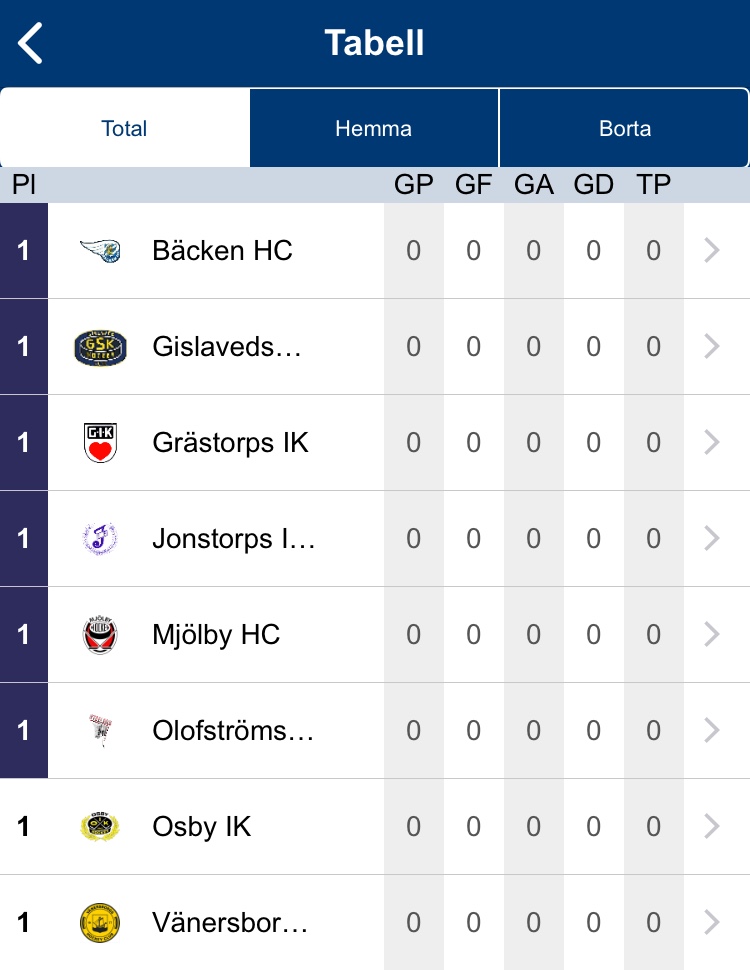Screen dimensions: 750x970
Task: Expand Grästorps IK row chevron
Action: coord(712,443)
